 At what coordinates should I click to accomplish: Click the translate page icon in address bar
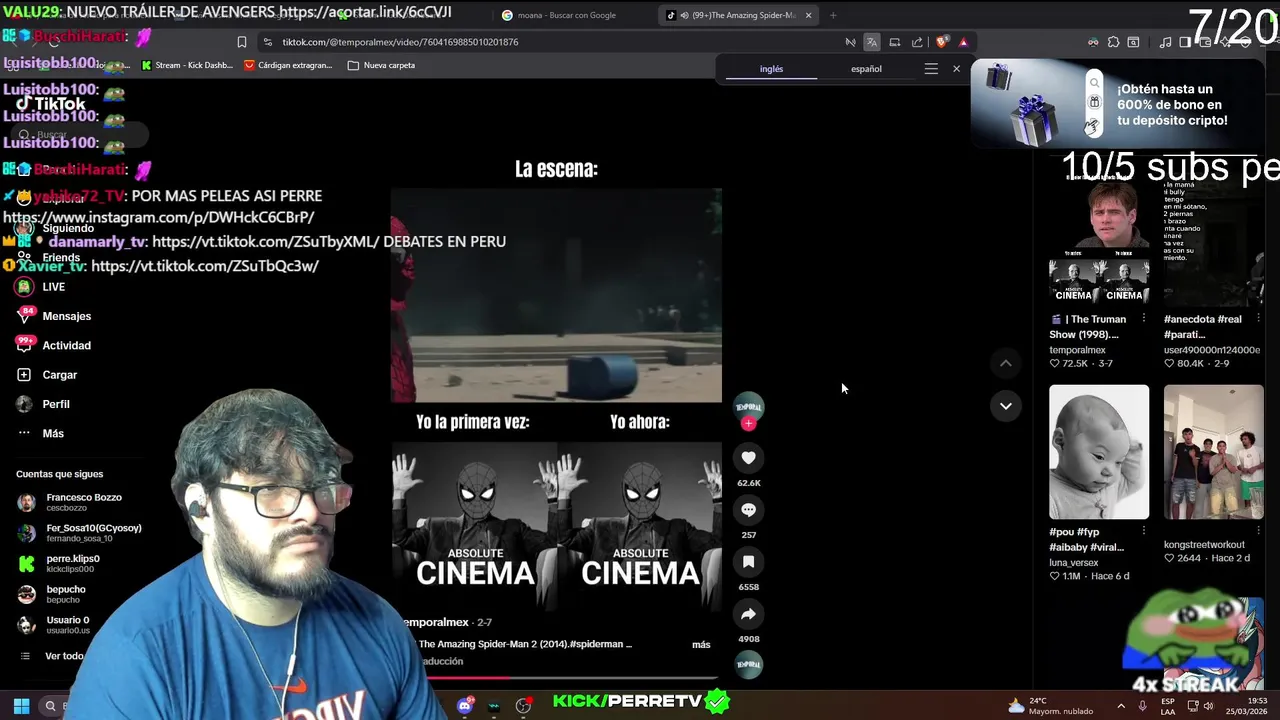point(872,42)
